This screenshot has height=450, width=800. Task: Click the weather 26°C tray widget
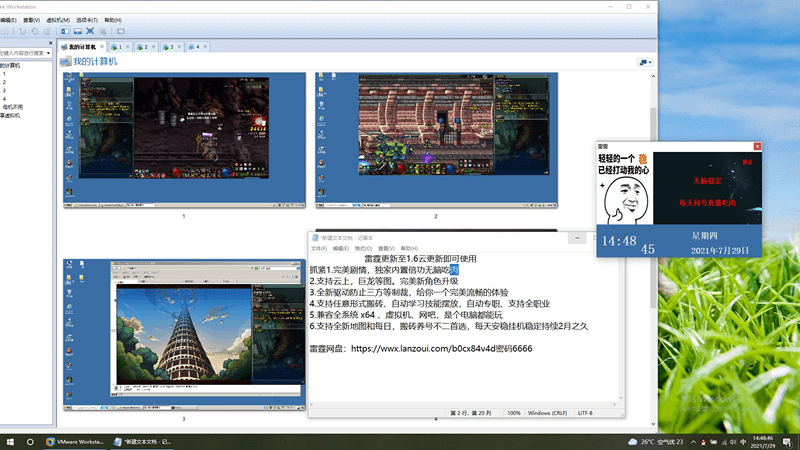[656, 442]
